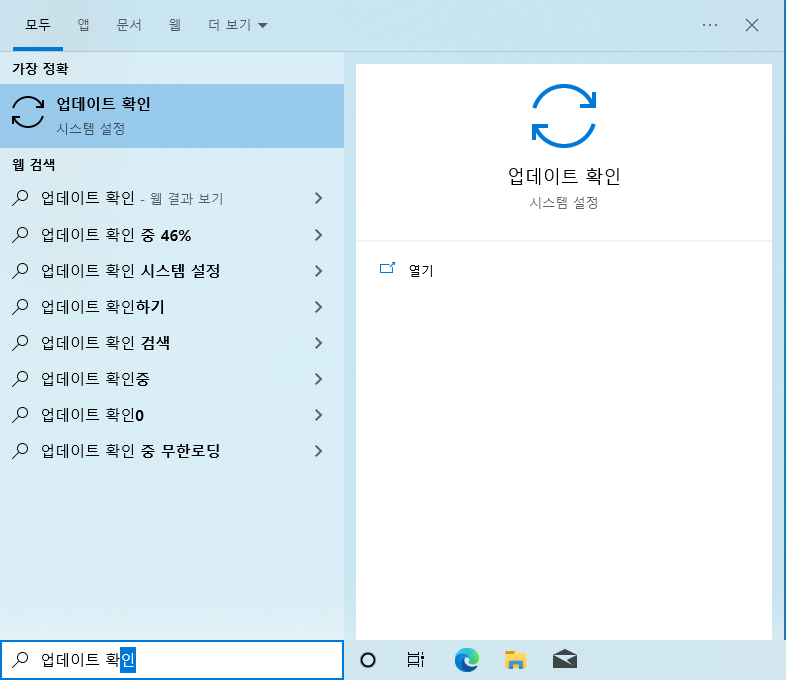This screenshot has height=680, width=786.
Task: Select 업데이트 확인 중 46% suggestion
Action: 172,235
